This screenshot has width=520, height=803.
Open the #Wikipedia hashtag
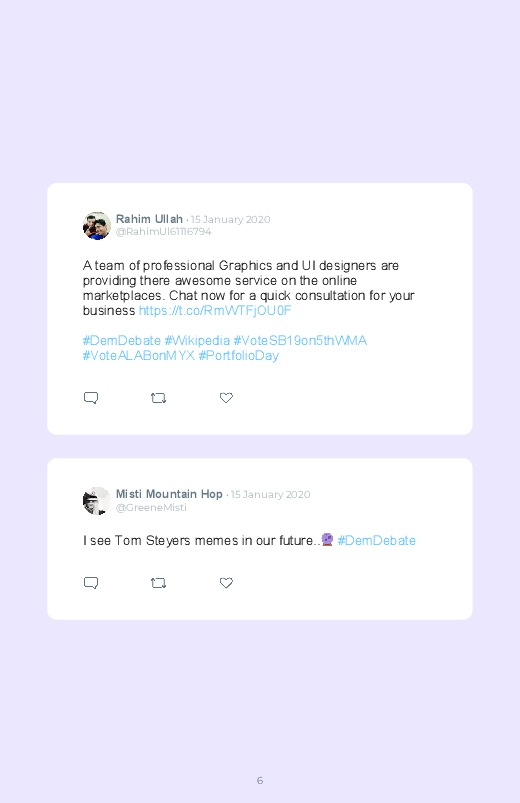point(197,341)
